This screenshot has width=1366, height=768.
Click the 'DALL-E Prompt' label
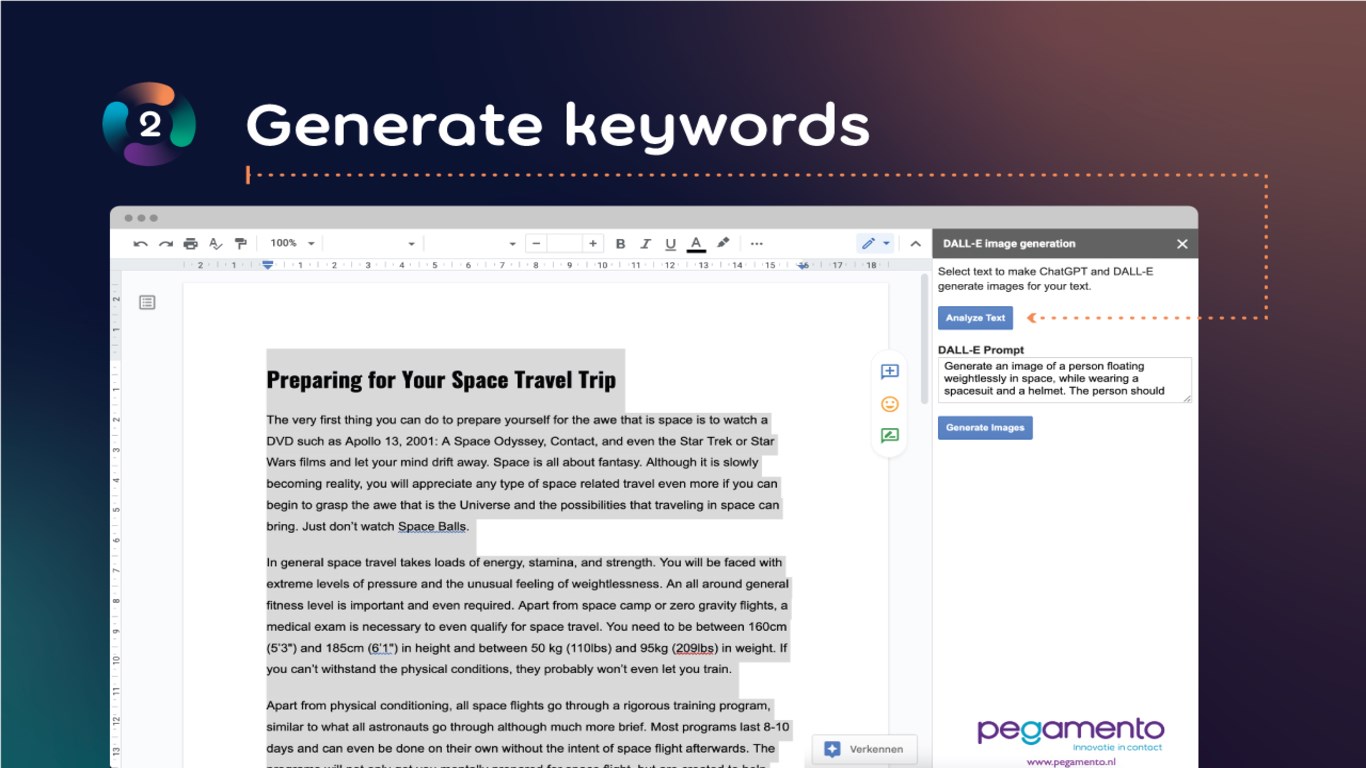pos(981,350)
